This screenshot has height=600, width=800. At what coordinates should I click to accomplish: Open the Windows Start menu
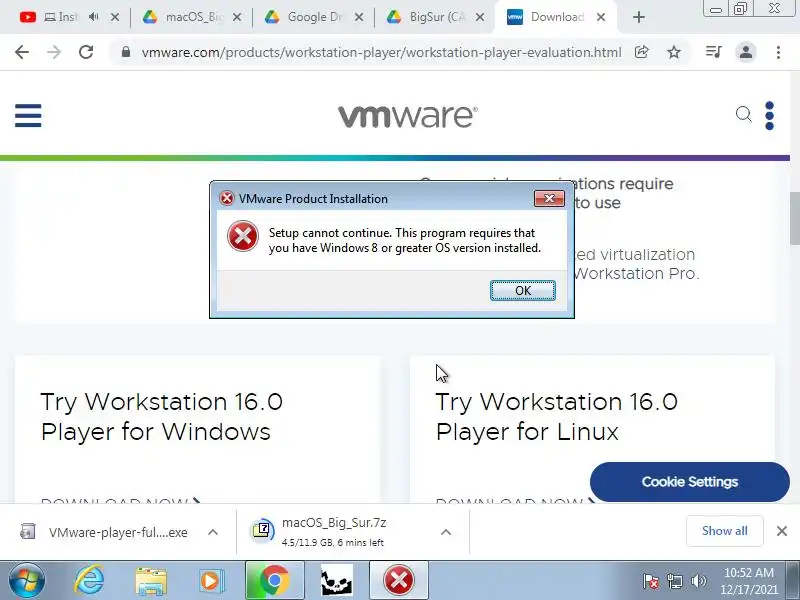click(x=26, y=581)
